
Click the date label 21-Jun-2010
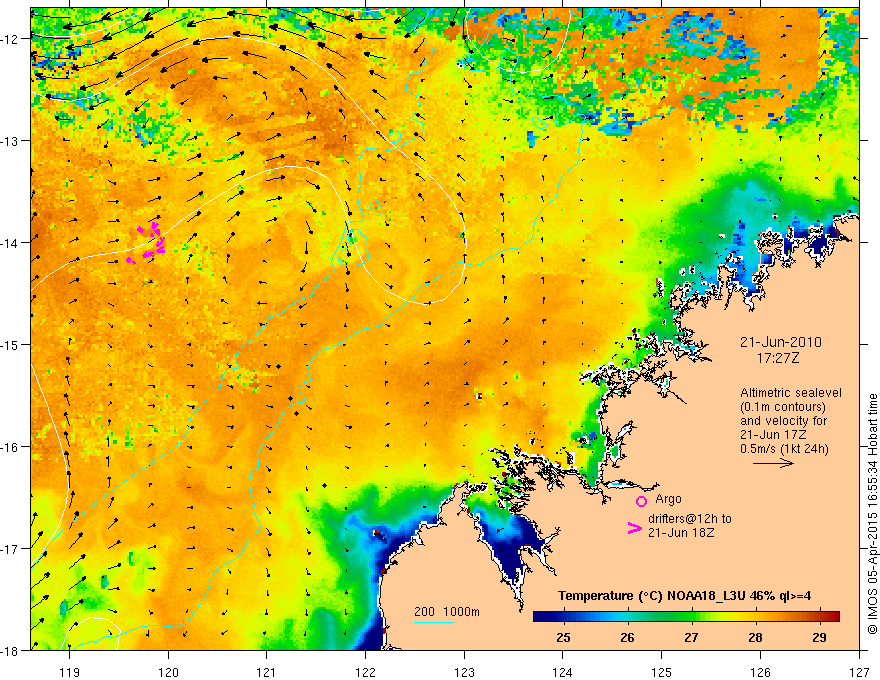click(781, 342)
